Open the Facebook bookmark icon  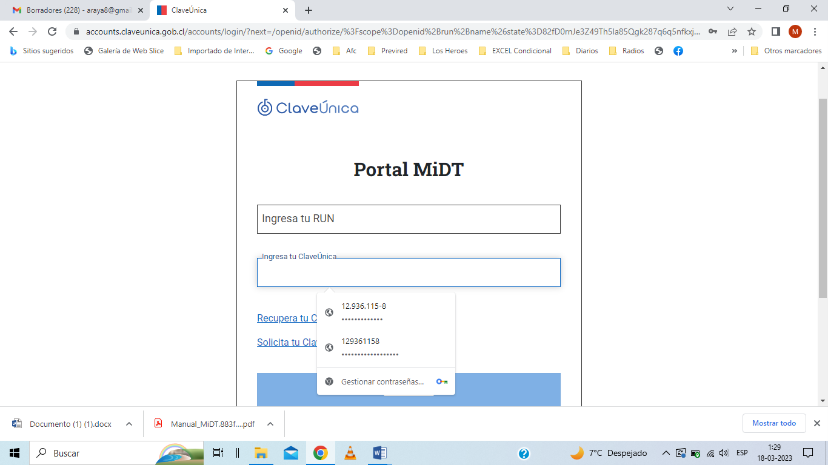click(x=678, y=51)
